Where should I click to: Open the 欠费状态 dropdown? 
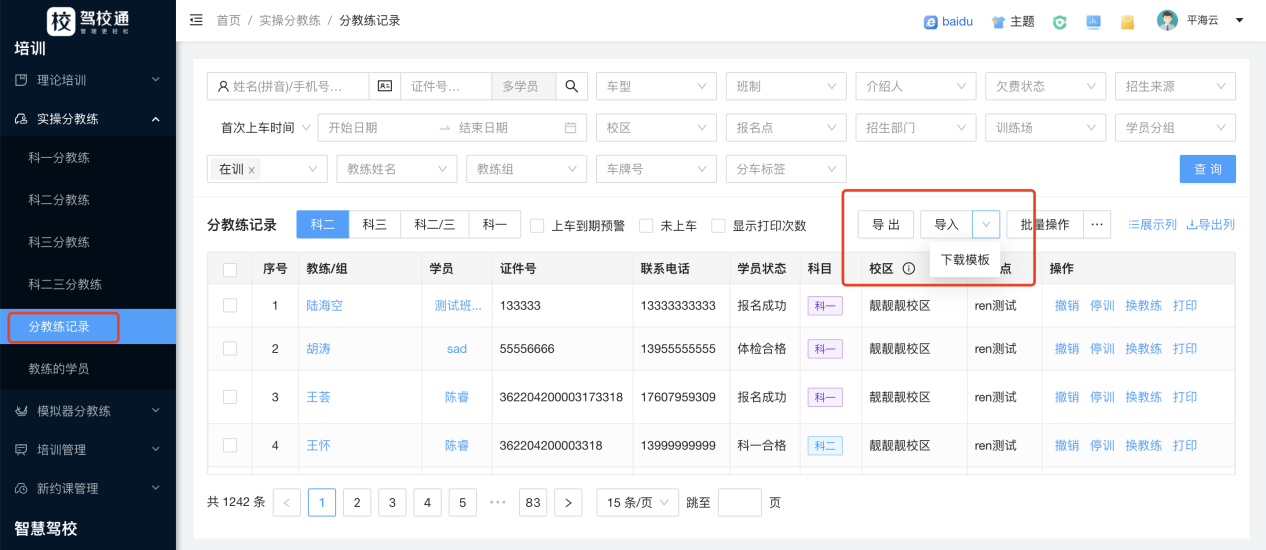coord(1046,86)
